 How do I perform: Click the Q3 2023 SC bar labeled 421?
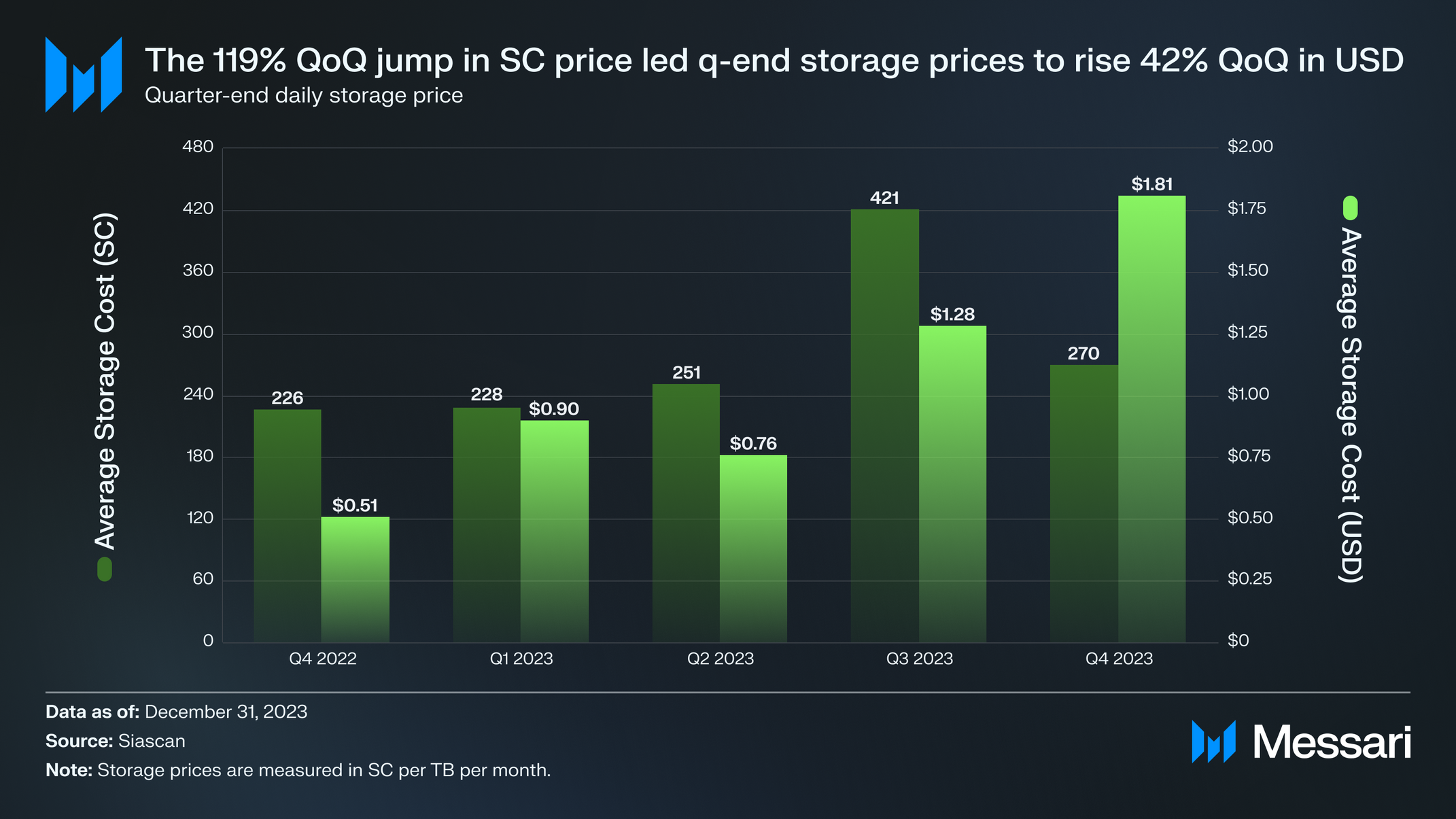coord(884,425)
